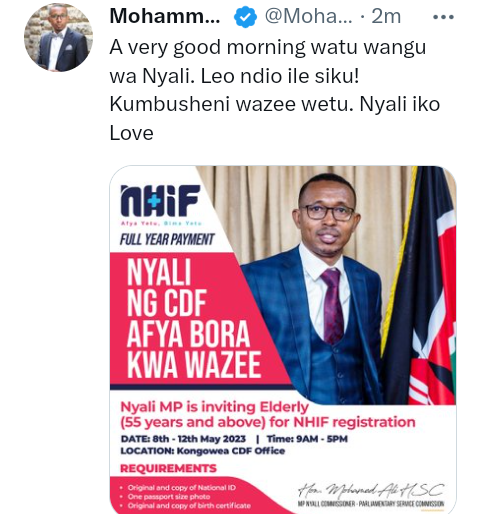Screen dimensions: 480x514
Task: Click the blue verified checkmark badge
Action: [x=245, y=17]
